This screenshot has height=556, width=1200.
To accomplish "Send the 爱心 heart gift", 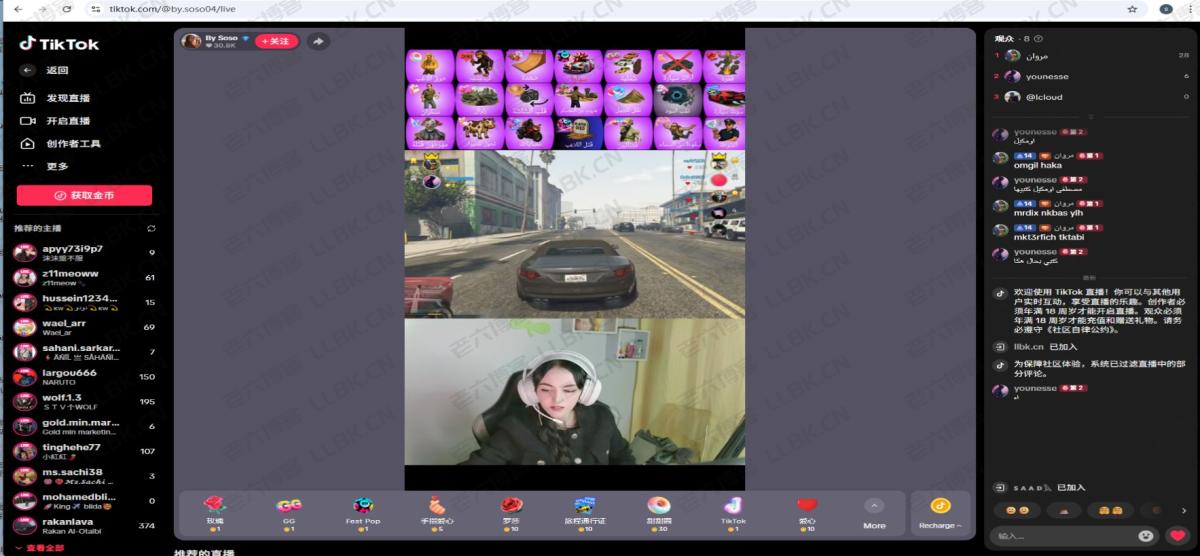I will pos(807,512).
